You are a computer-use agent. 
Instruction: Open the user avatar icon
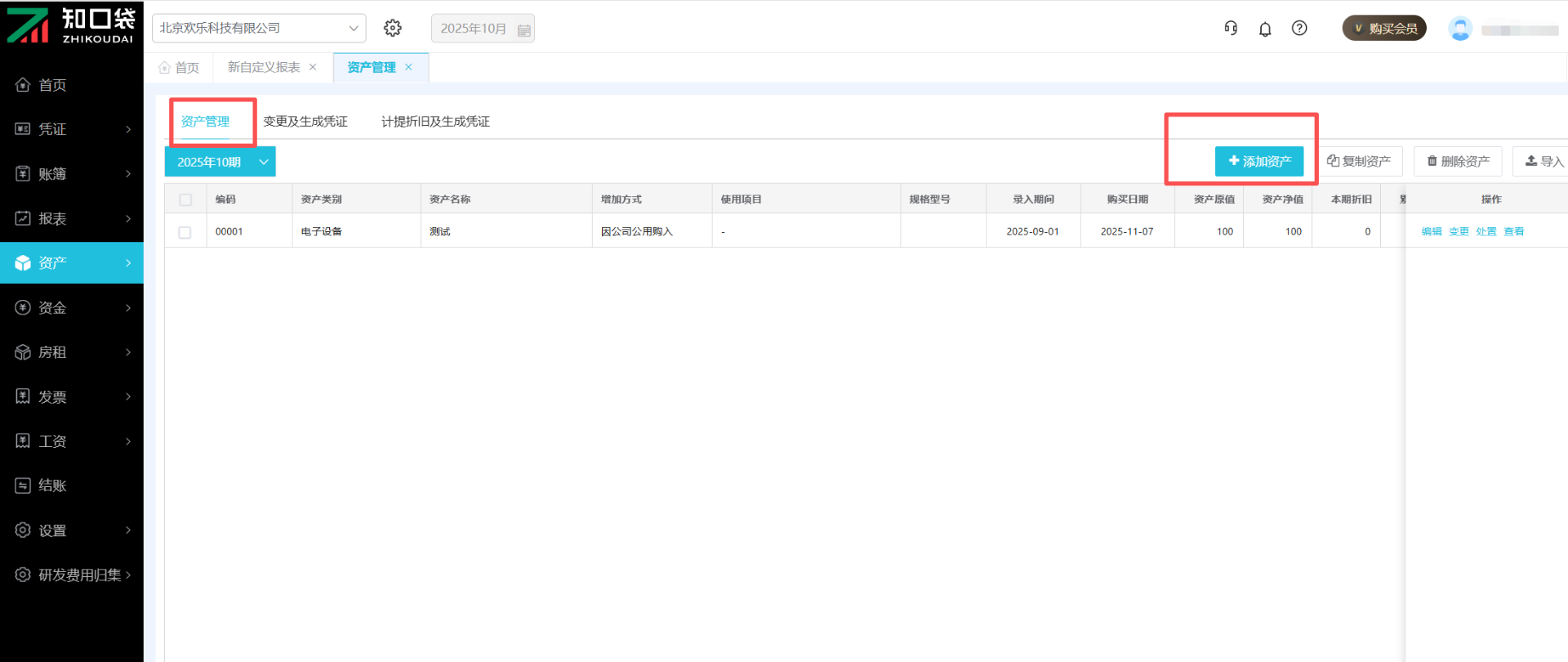[x=1459, y=29]
